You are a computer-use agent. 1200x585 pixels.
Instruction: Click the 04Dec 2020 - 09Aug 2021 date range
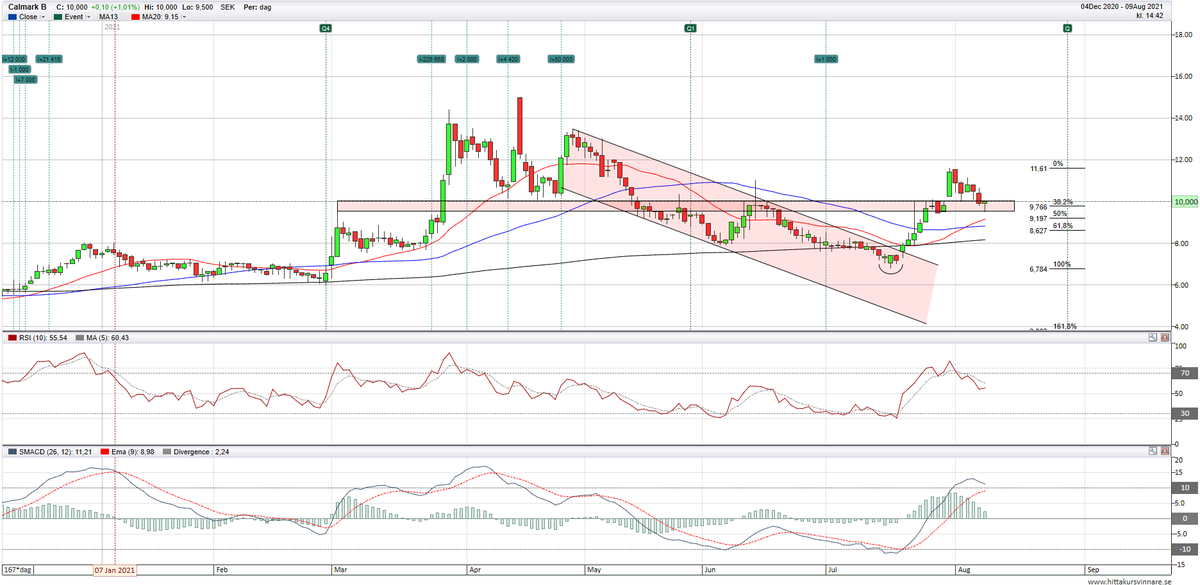(1123, 6)
